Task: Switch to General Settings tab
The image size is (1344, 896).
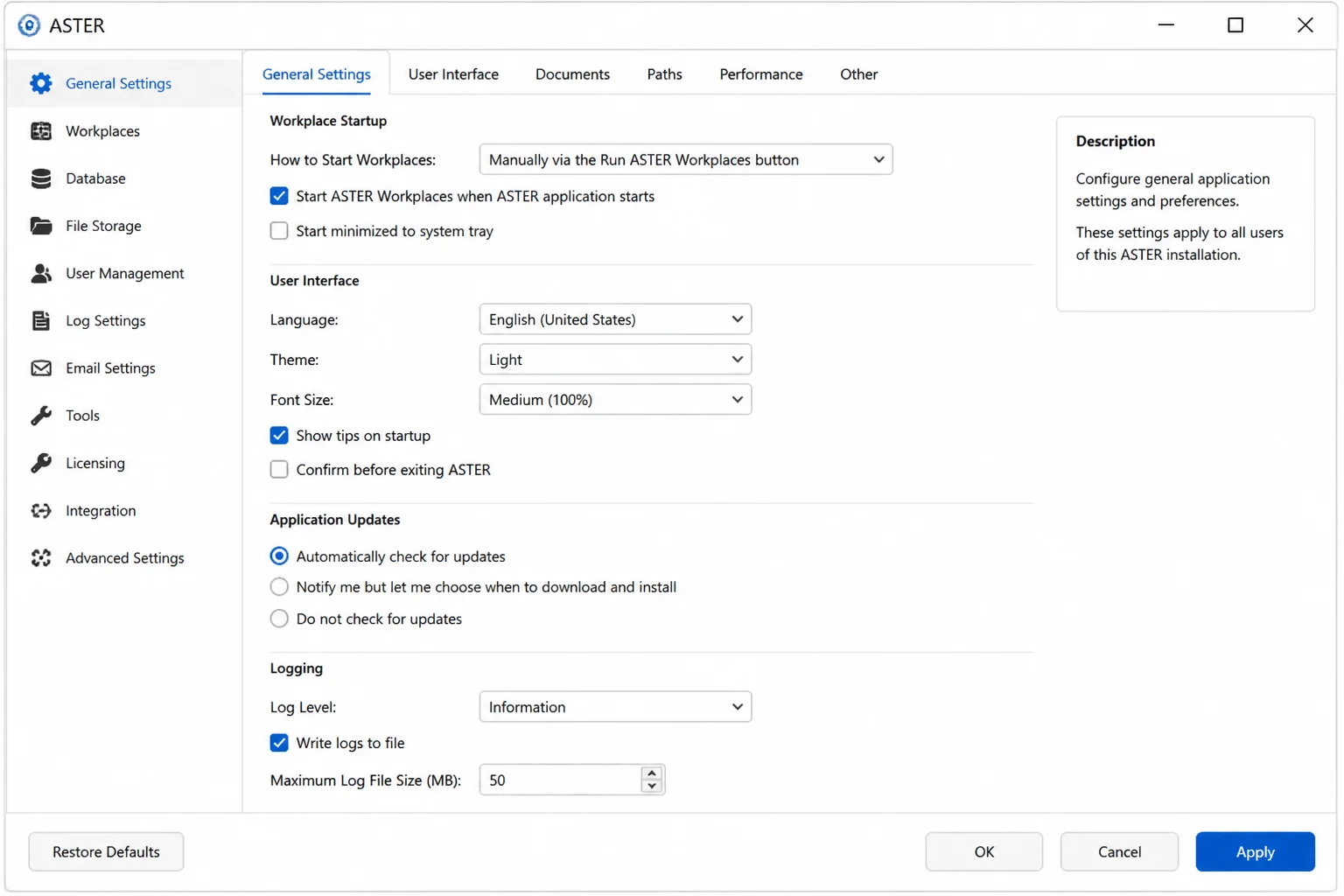Action: pyautogui.click(x=317, y=74)
